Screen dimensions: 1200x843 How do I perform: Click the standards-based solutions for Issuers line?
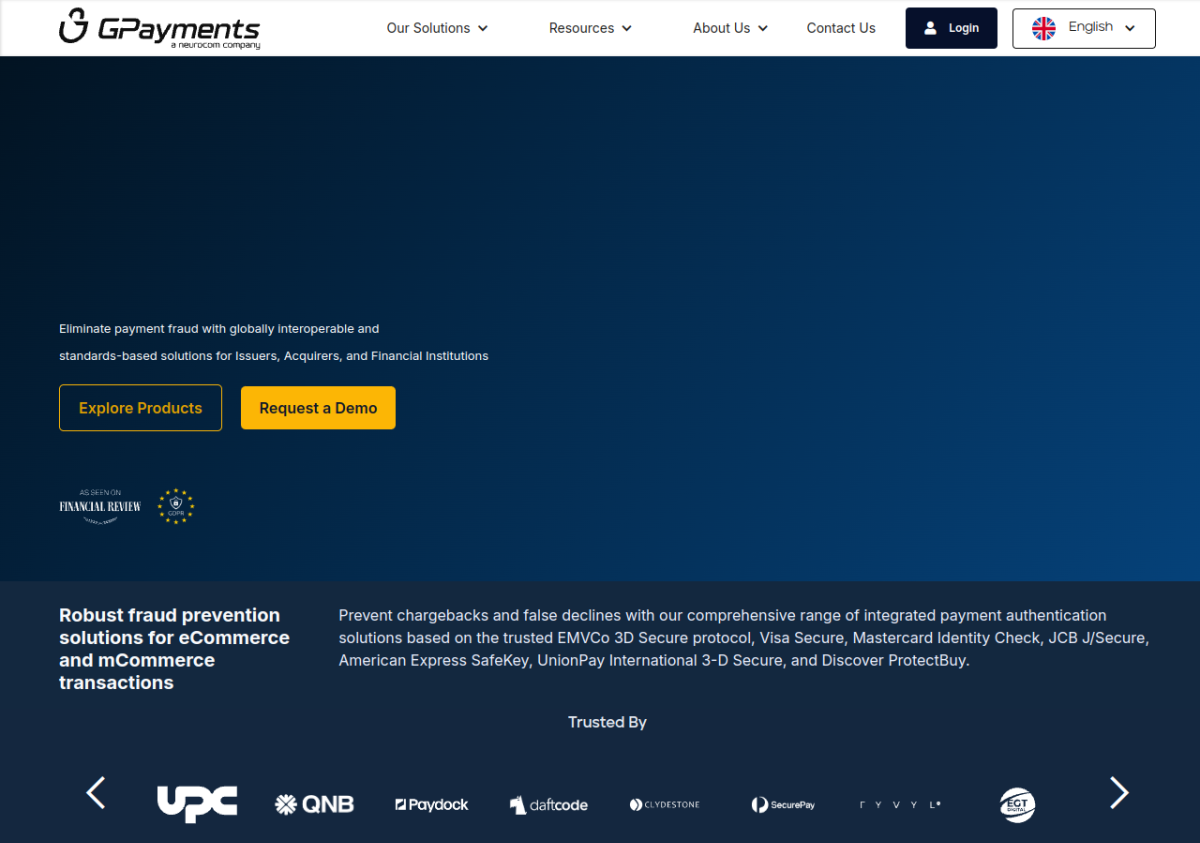(x=274, y=355)
